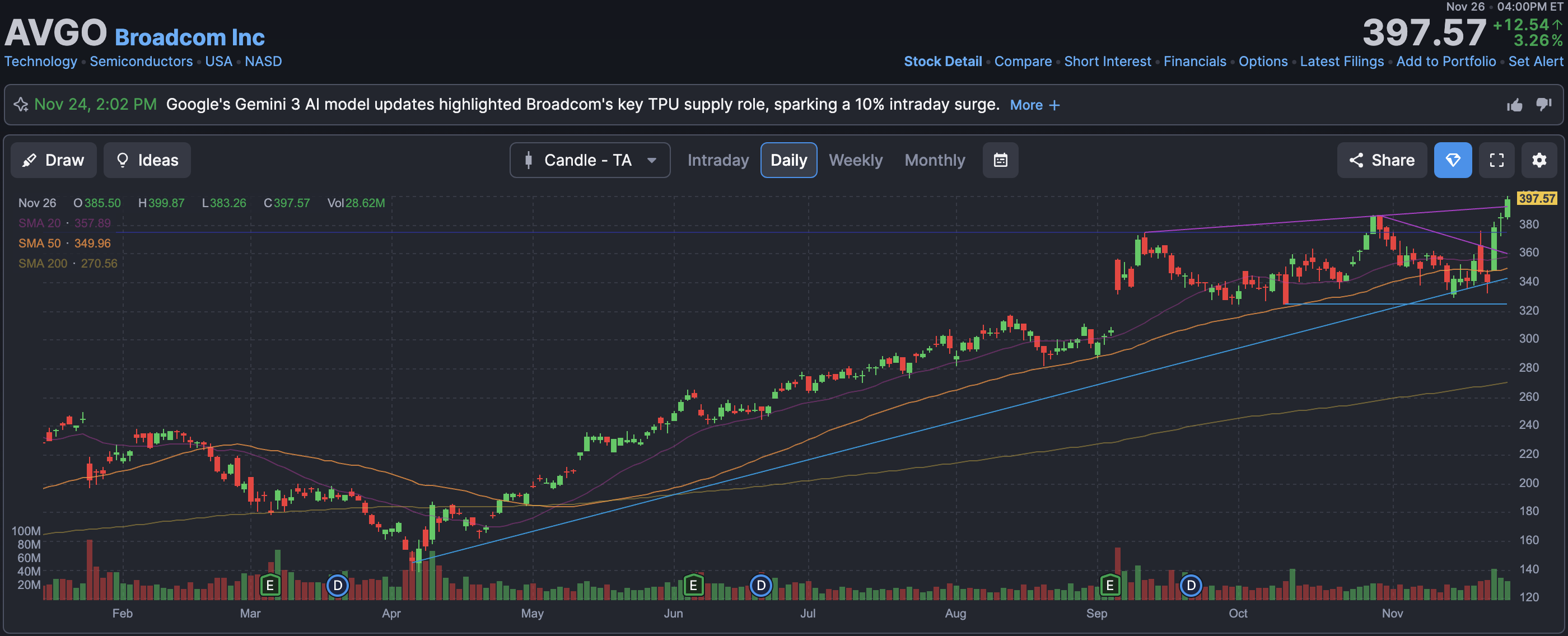Viewport: 1568px width, 636px height.
Task: Select the Intraday timeframe
Action: click(x=718, y=160)
